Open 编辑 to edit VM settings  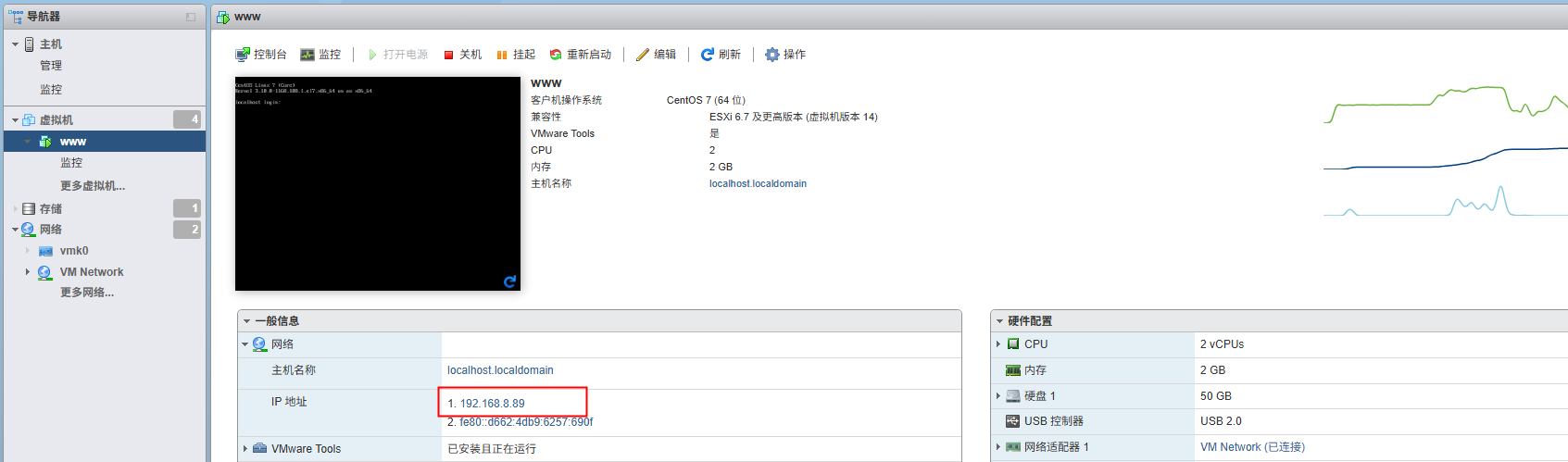tap(656, 55)
